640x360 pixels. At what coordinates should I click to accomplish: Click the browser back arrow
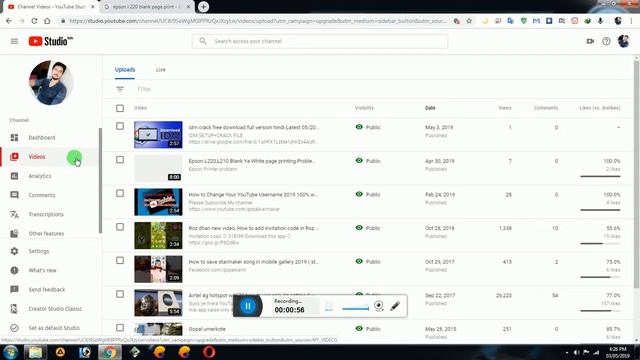point(9,21)
